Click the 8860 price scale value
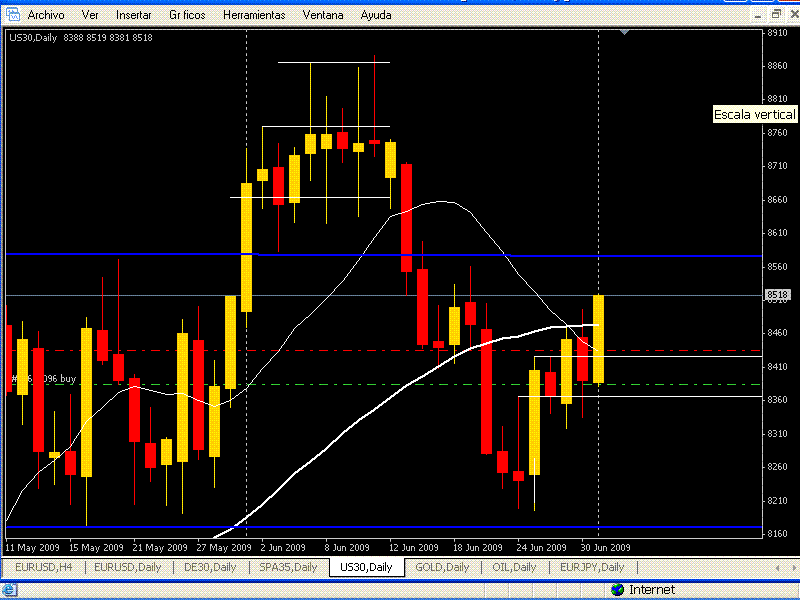800x600 pixels. point(777,66)
